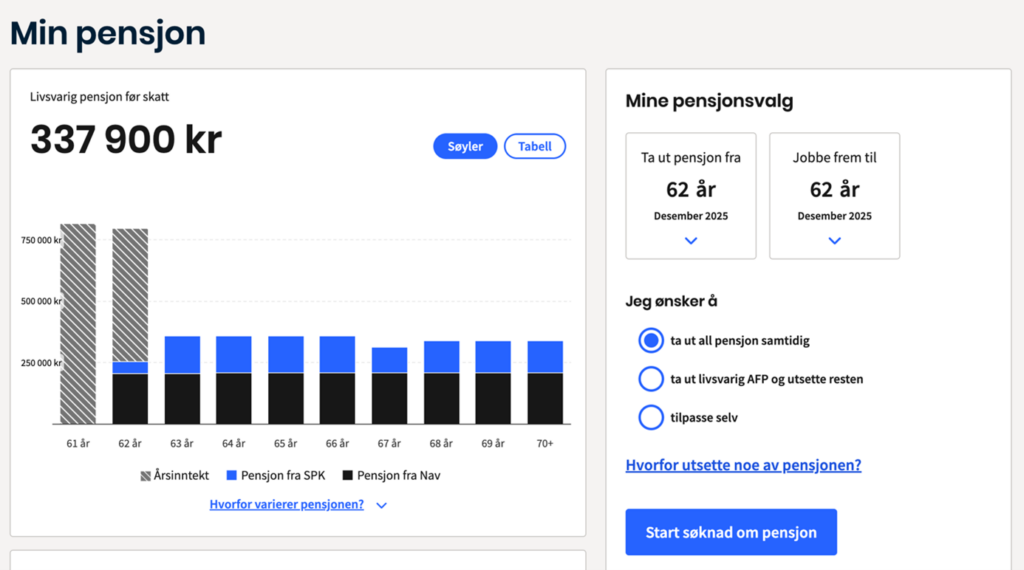
Task: Switch to the Søyler chart view
Action: click(465, 146)
